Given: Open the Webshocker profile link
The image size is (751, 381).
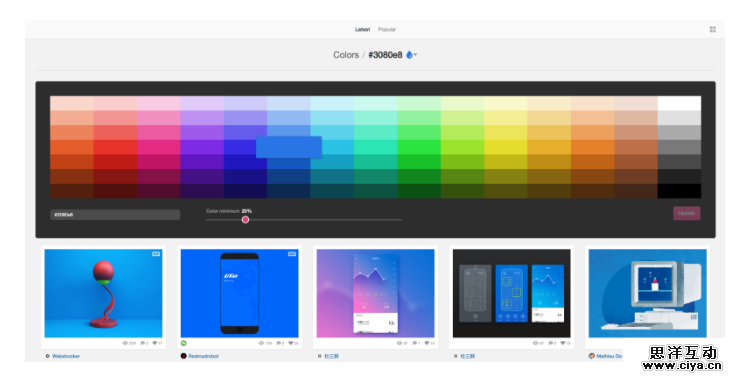Looking at the screenshot, I should coord(66,356).
